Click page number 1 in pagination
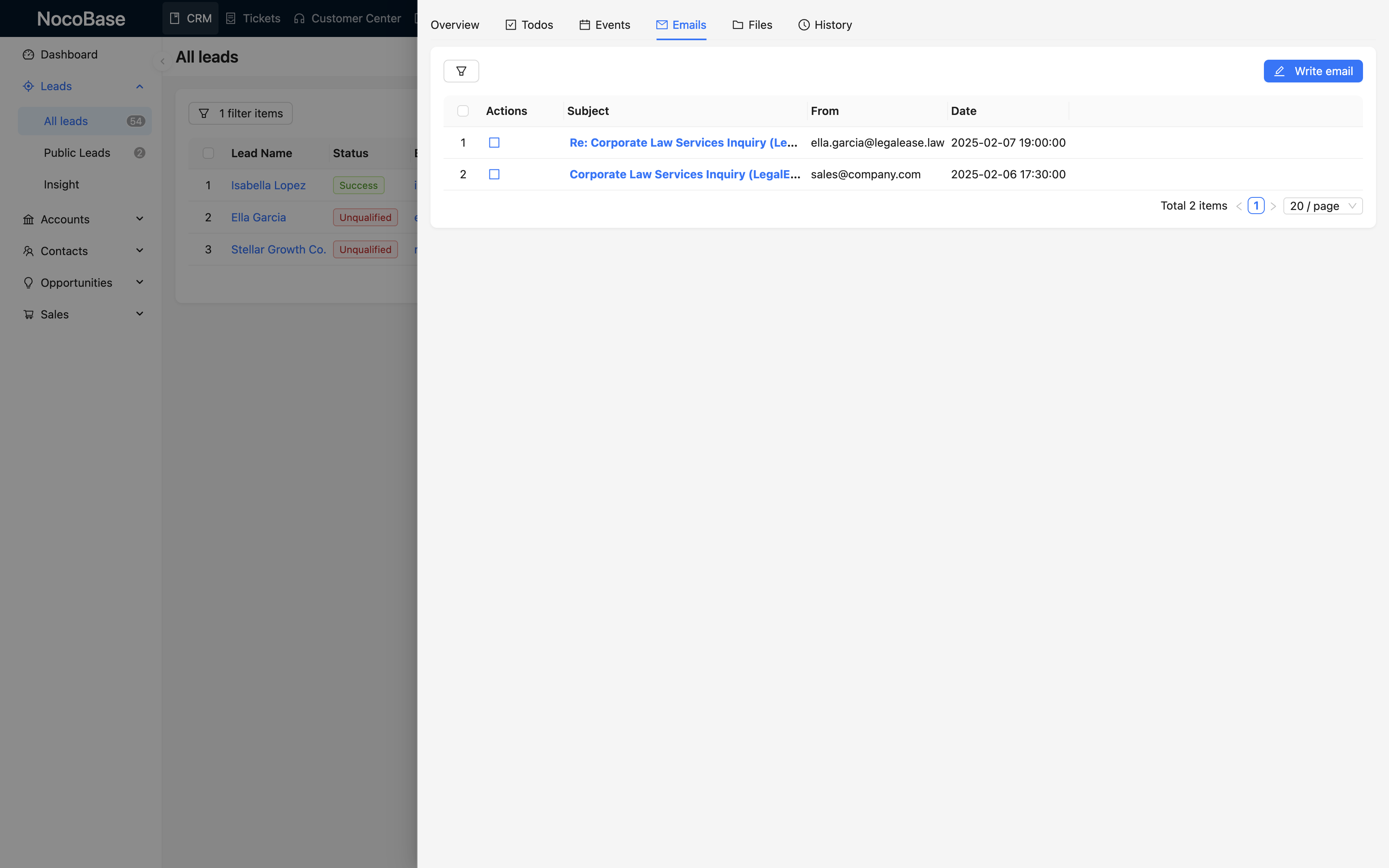This screenshot has width=1389, height=868. 1256,206
